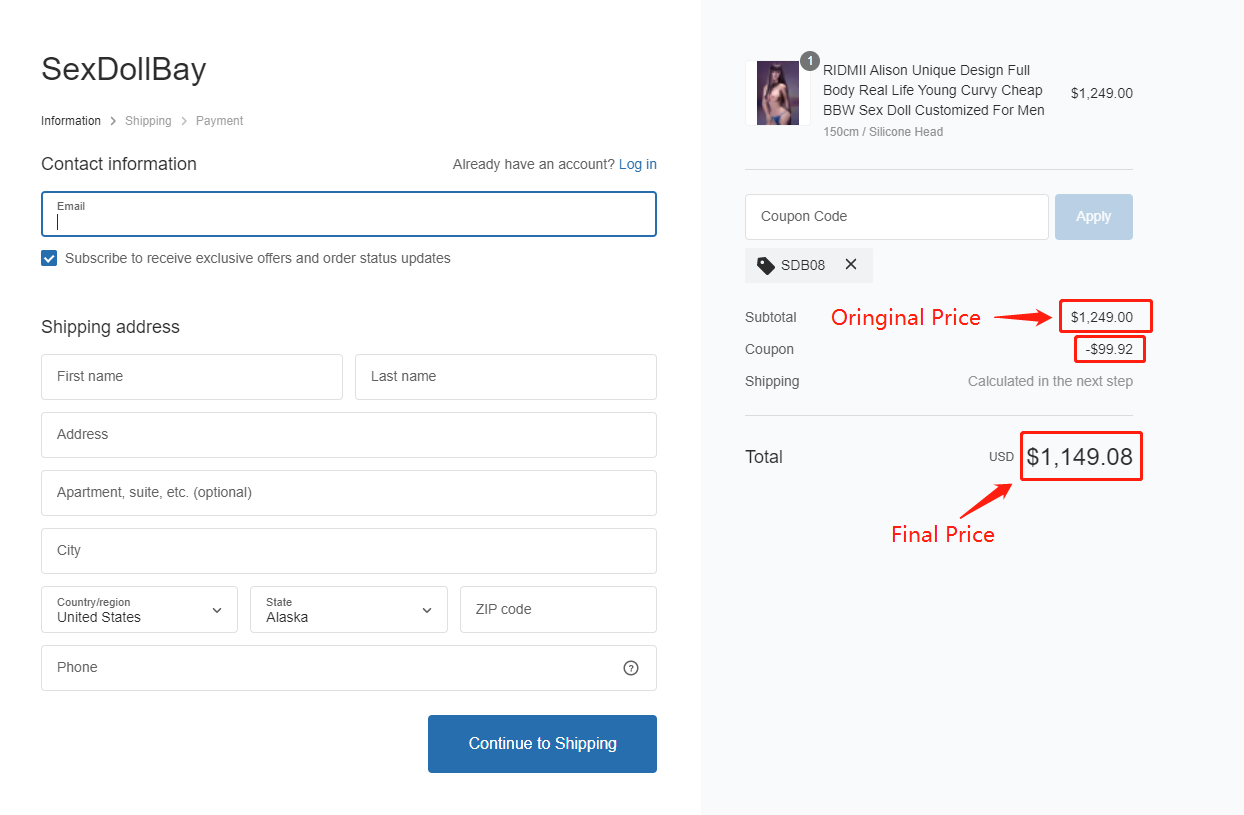Expand the State dropdown showing Alaska
Image resolution: width=1244 pixels, height=815 pixels.
pos(348,610)
